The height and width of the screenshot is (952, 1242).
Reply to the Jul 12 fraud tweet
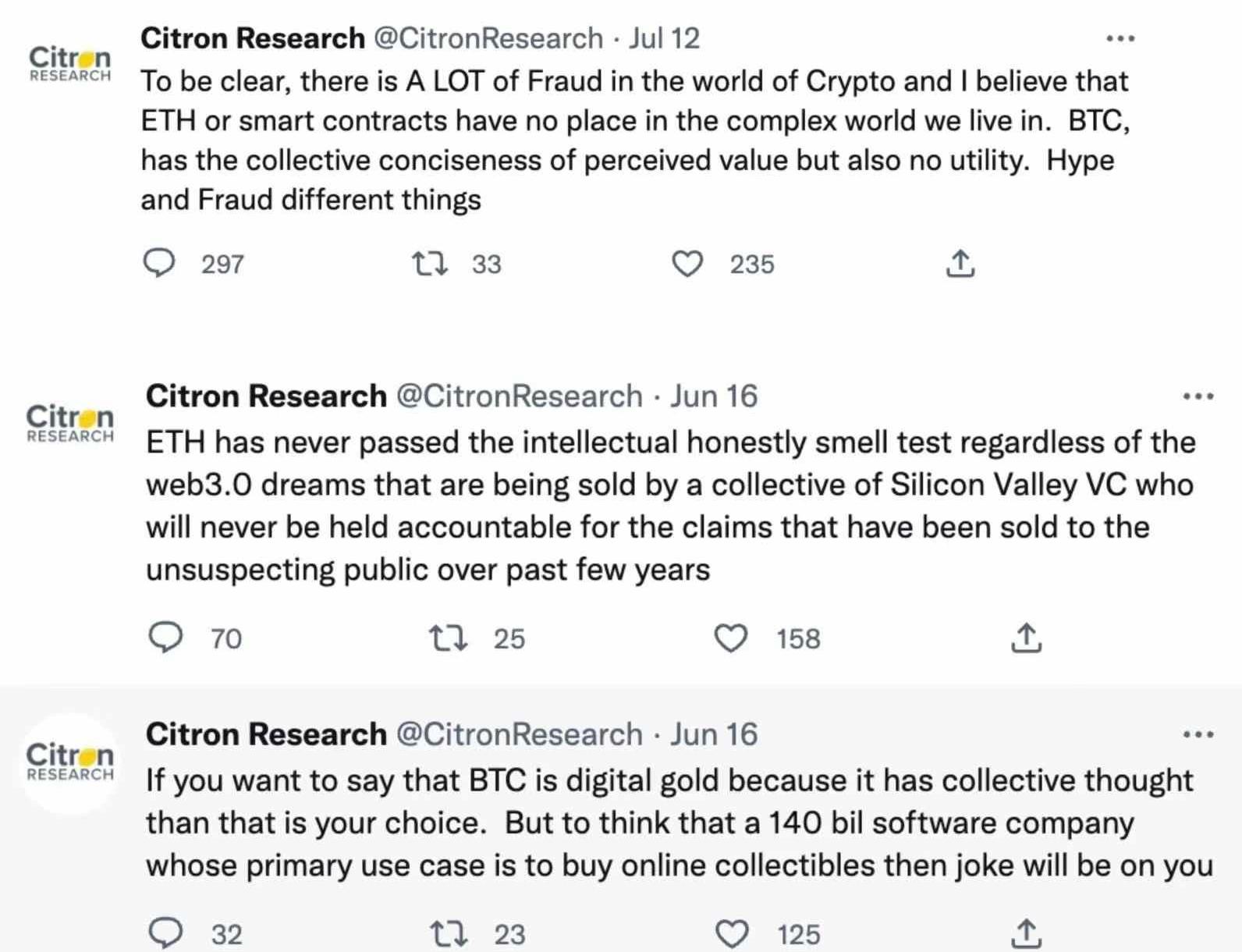[x=159, y=264]
